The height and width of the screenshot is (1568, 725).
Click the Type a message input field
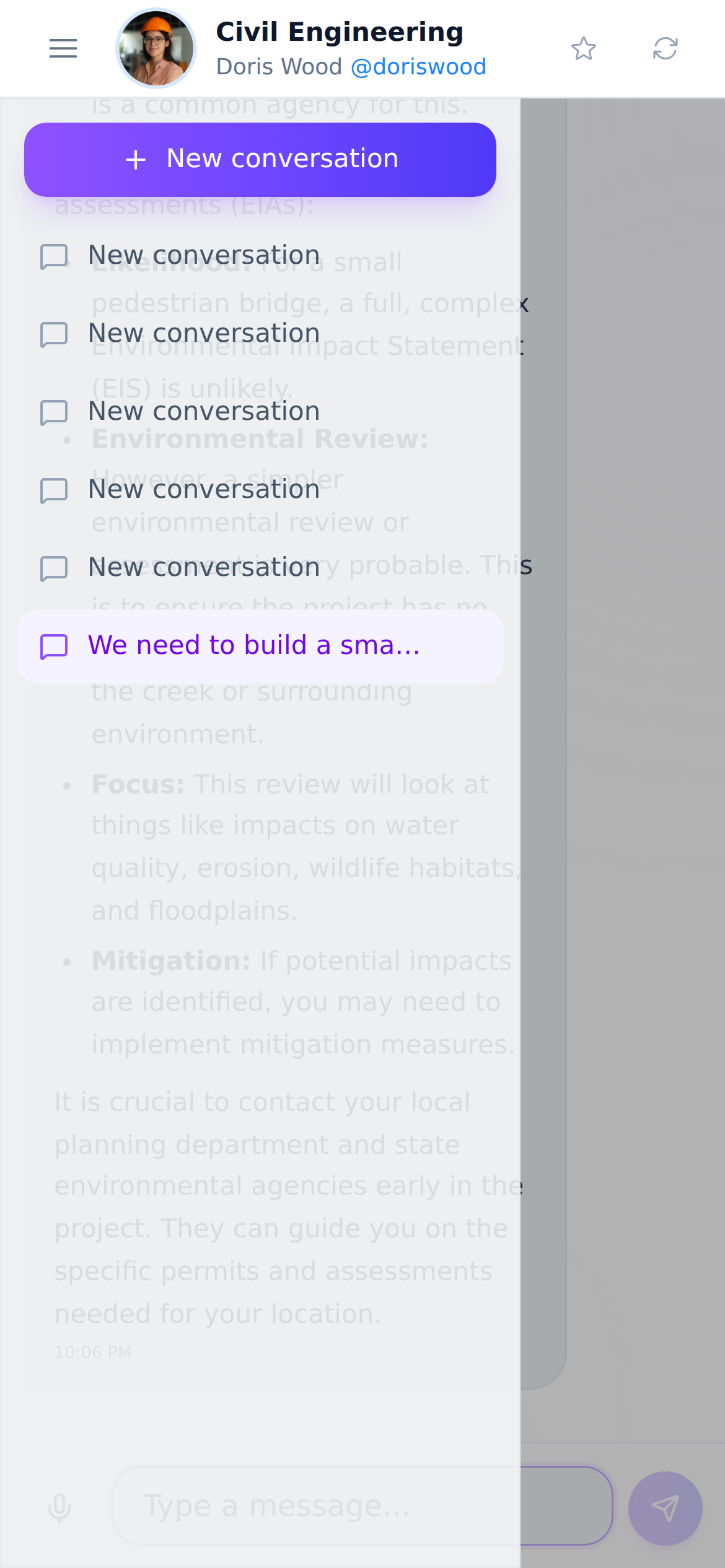[x=362, y=1505]
